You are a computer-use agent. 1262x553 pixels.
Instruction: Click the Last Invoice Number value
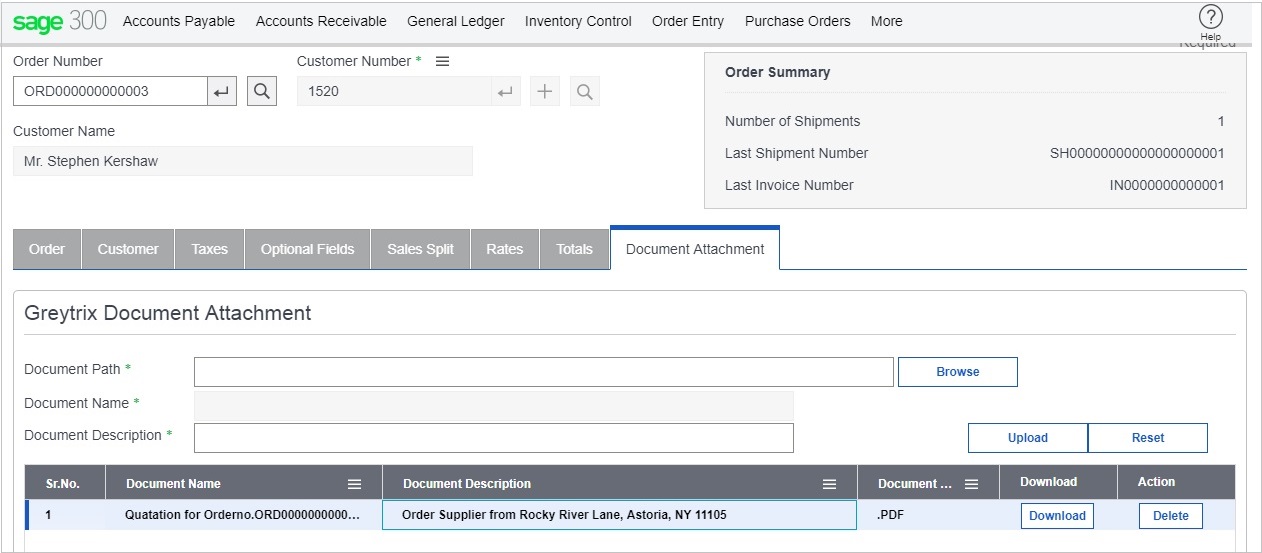click(x=1167, y=185)
